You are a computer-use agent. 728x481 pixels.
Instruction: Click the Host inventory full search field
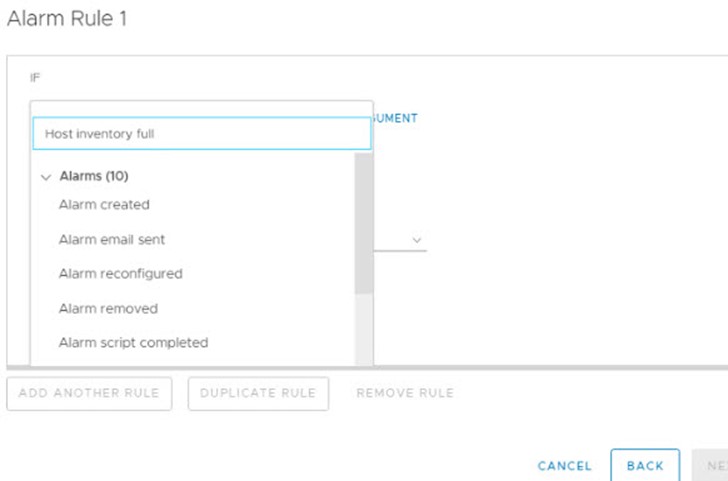coord(202,134)
